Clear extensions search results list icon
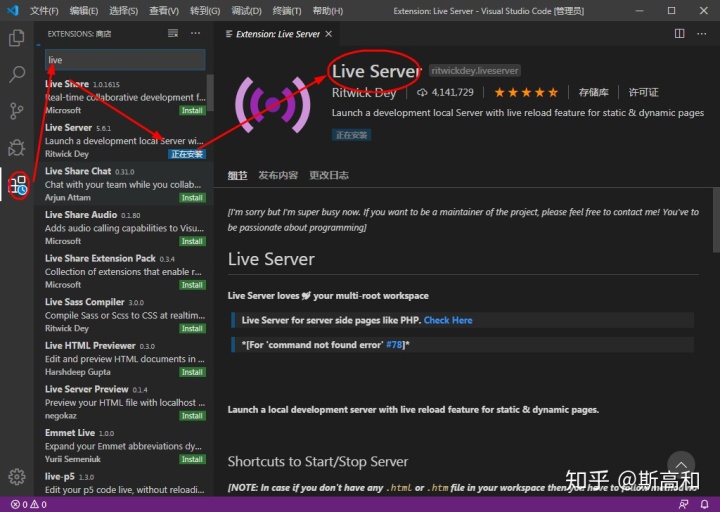 [x=173, y=33]
